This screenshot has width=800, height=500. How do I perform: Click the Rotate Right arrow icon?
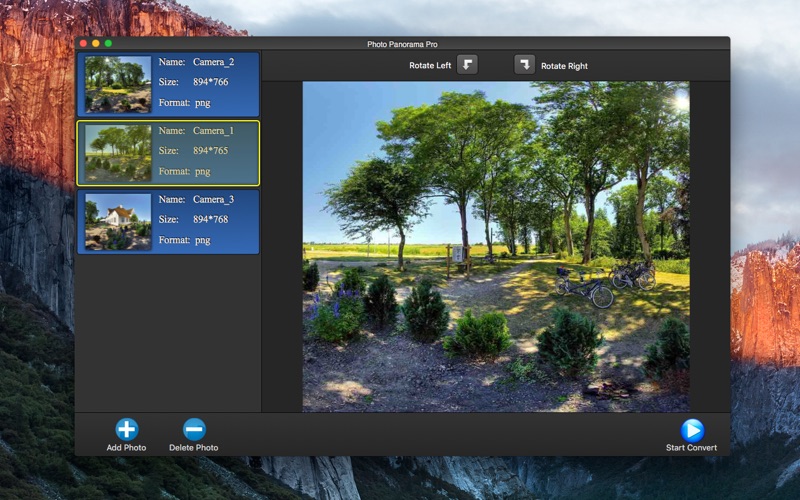pyautogui.click(x=524, y=65)
